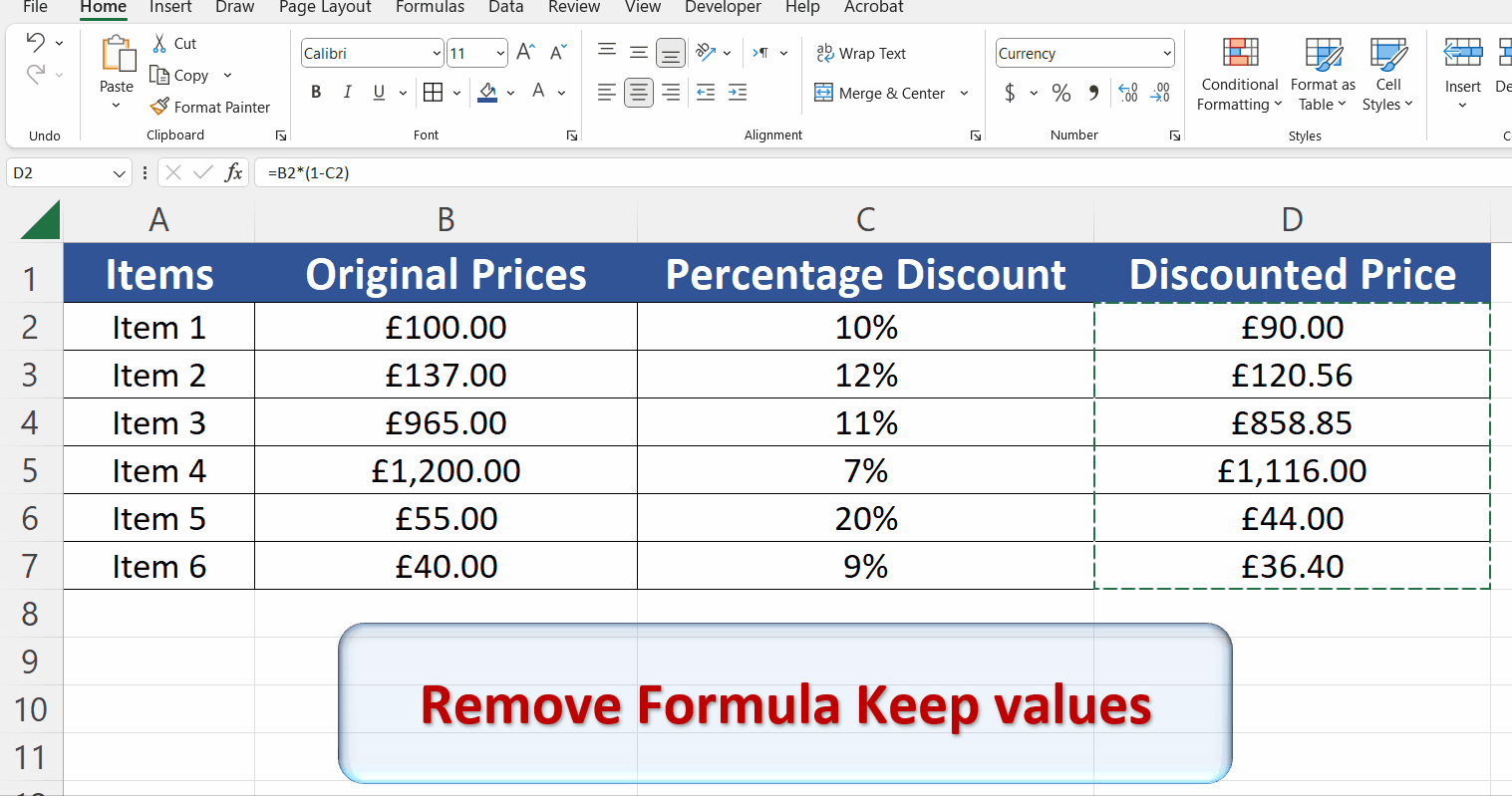Cut the selected cells
The width and height of the screenshot is (1512, 796).
click(174, 43)
